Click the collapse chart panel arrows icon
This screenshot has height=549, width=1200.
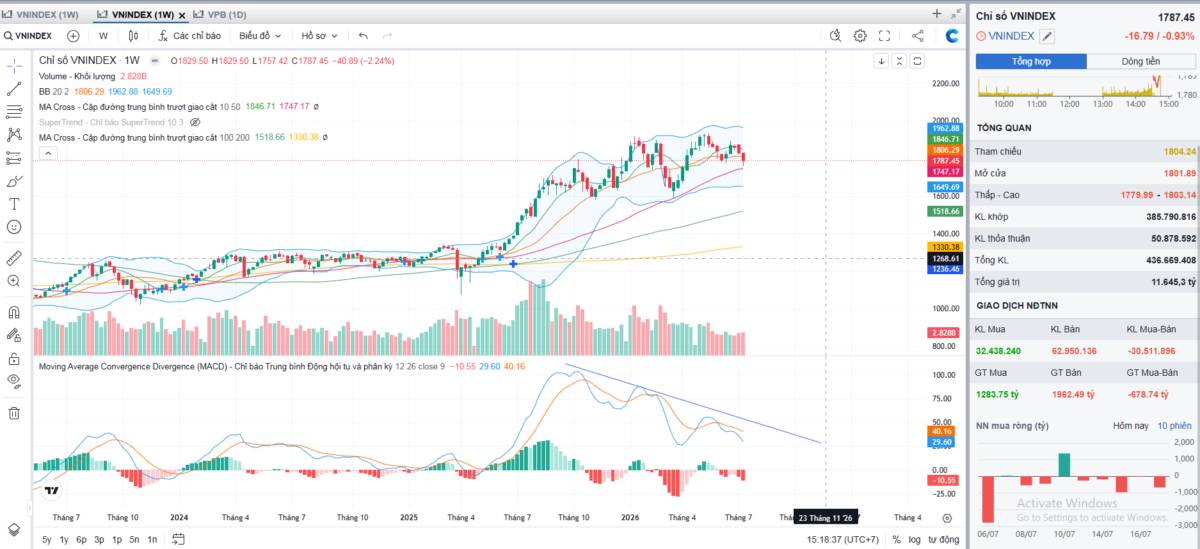click(957, 13)
